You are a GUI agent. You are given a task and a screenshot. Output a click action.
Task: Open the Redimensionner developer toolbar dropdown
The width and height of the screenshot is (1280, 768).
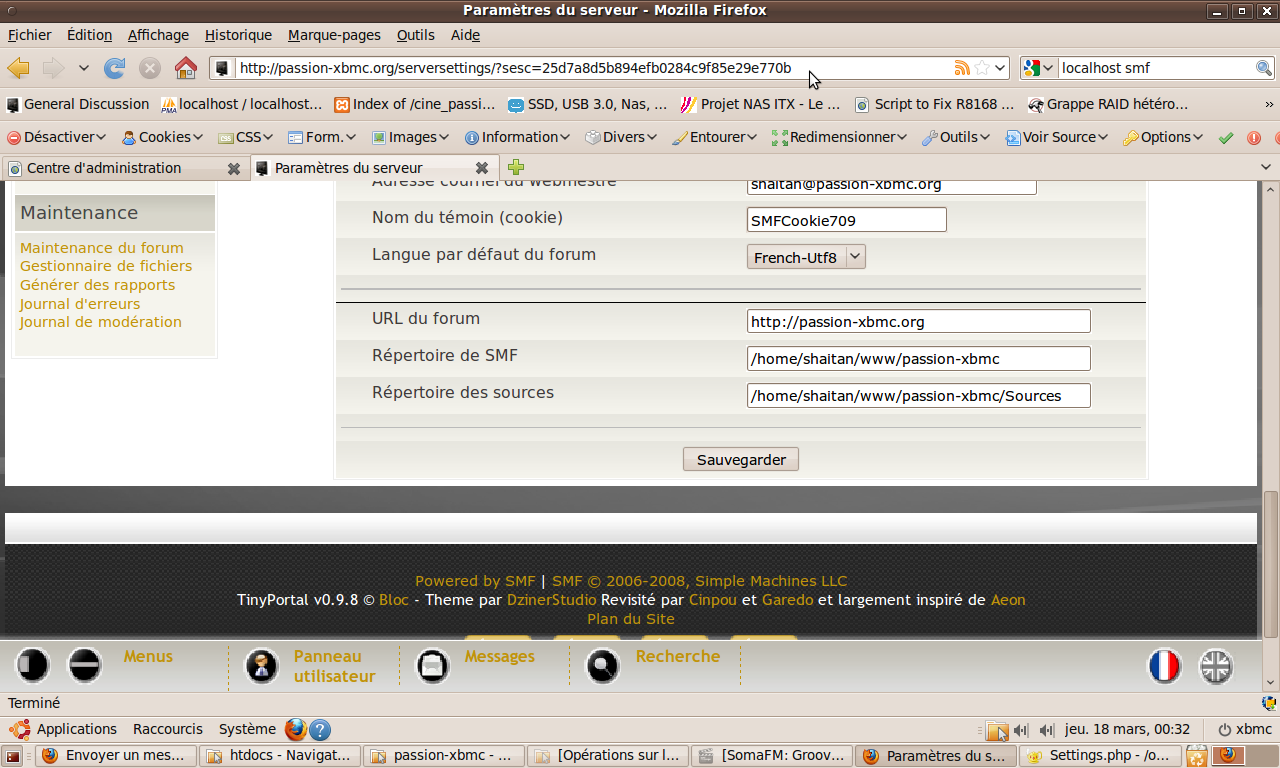point(840,137)
